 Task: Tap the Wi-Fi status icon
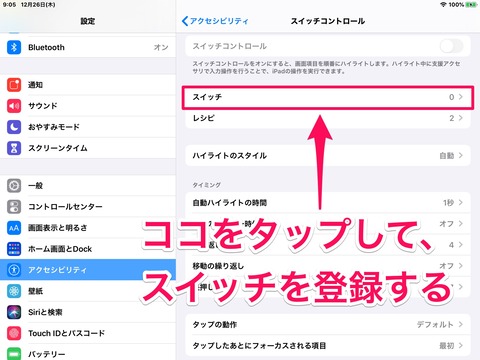(443, 5)
